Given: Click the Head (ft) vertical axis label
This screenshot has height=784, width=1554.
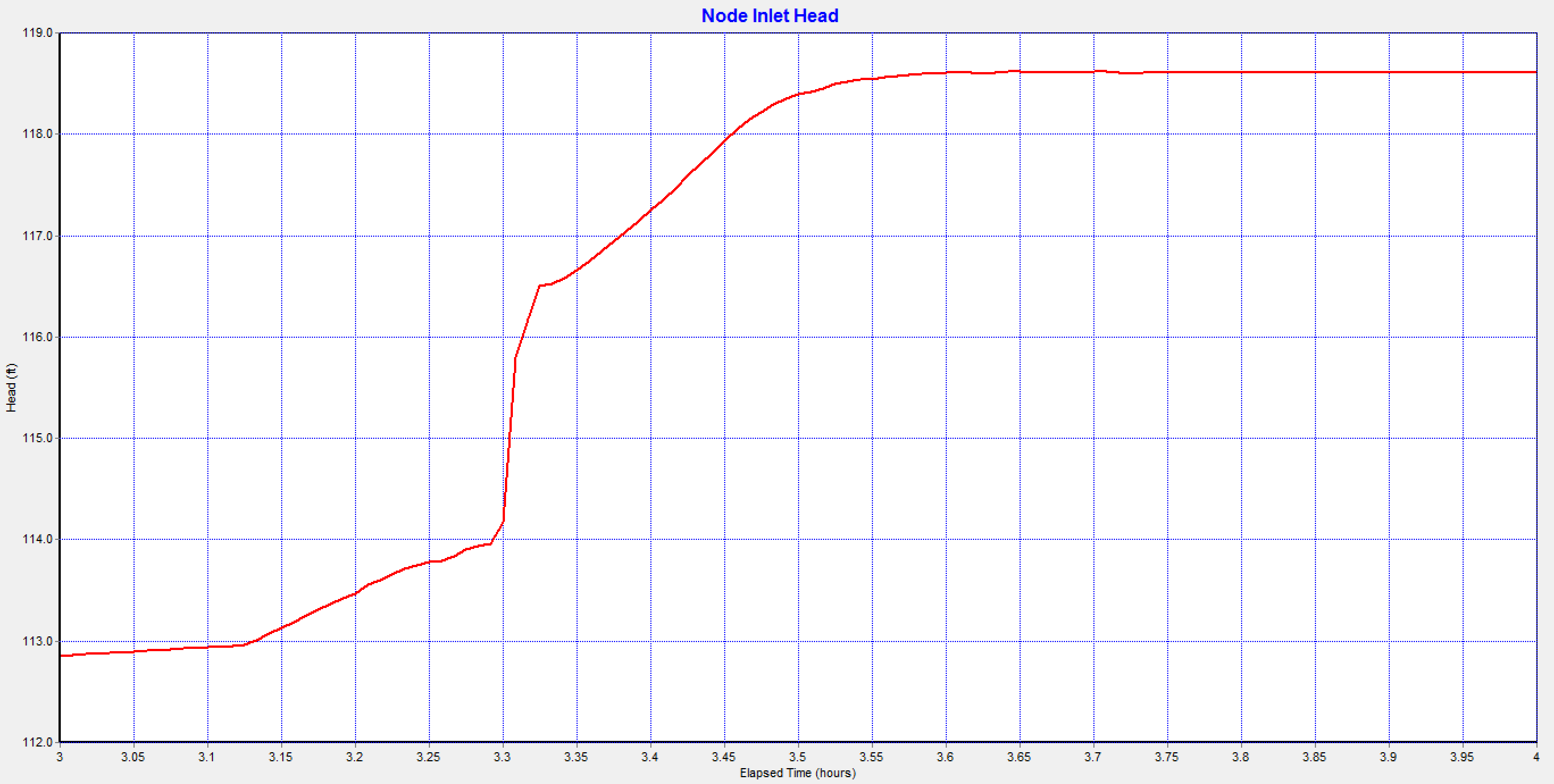Looking at the screenshot, I should click(x=11, y=387).
